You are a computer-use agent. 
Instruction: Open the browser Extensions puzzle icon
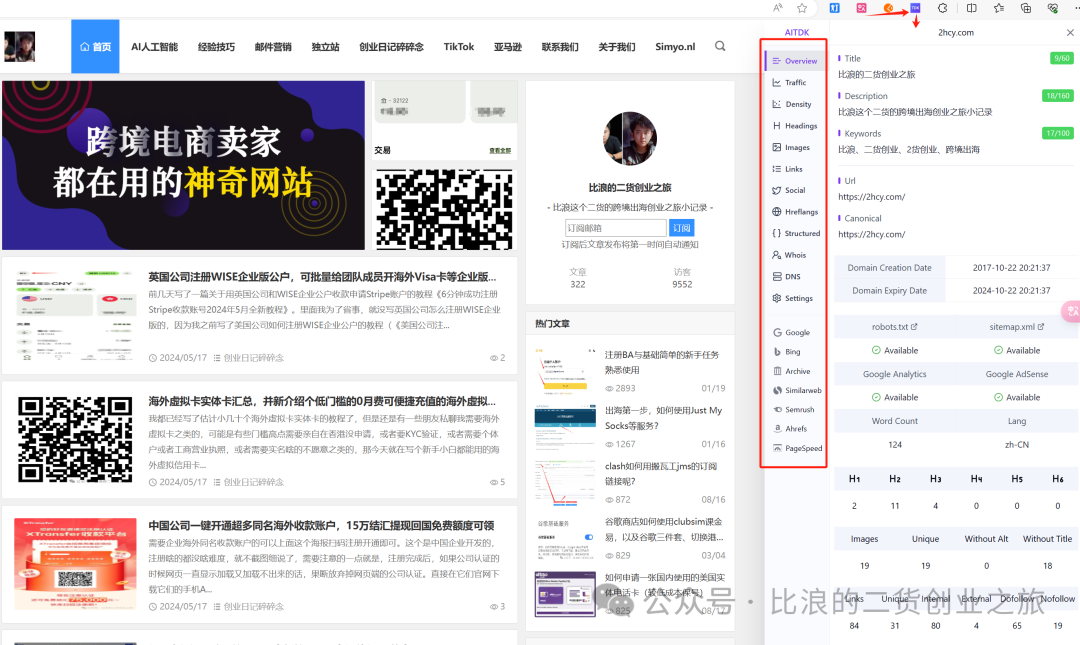pos(942,8)
